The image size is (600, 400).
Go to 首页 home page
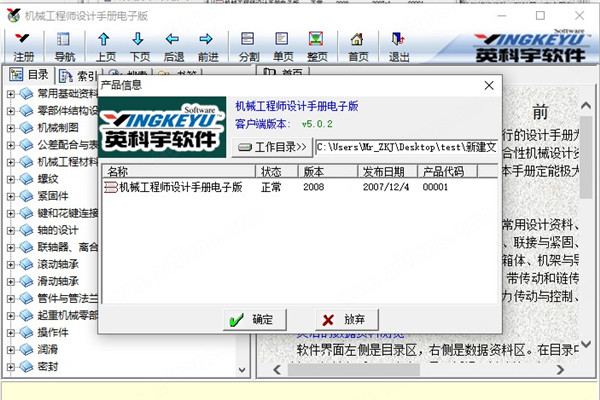357,46
